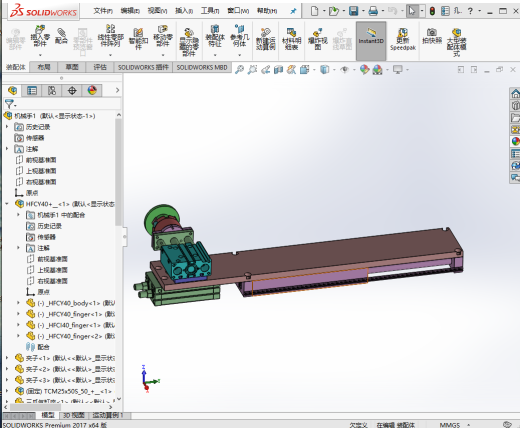Open the Linear Component Pattern tool
The height and width of the screenshot is (428, 520).
(110, 36)
